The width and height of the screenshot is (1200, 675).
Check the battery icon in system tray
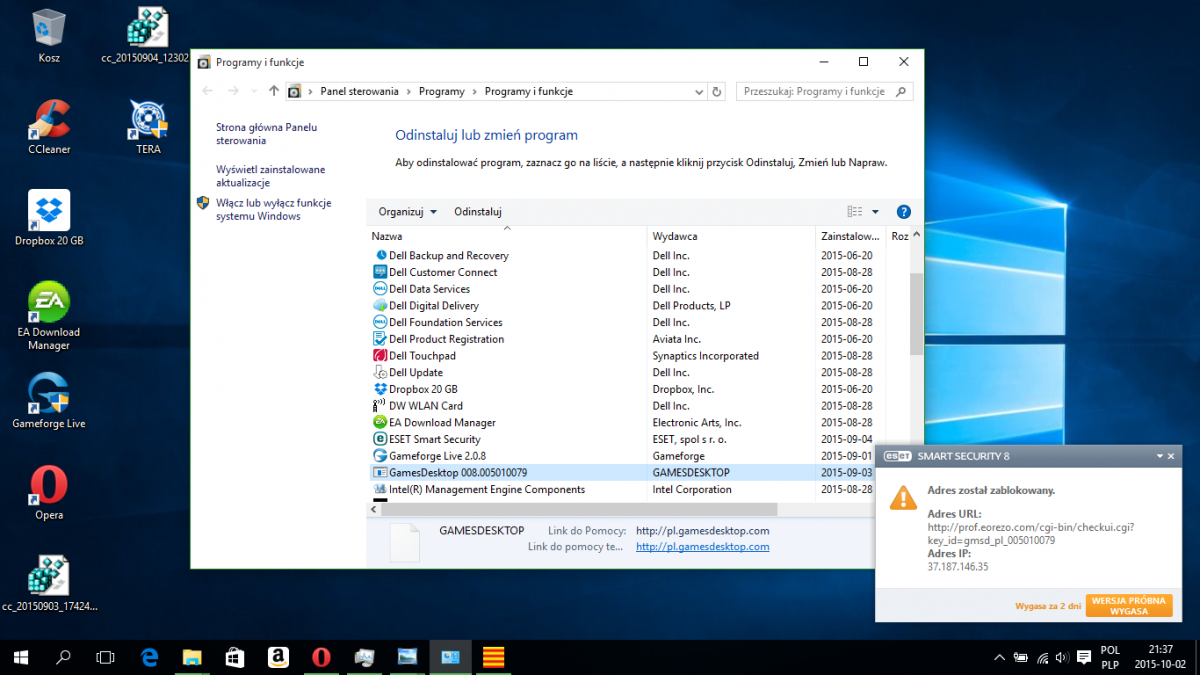[x=1020, y=657]
